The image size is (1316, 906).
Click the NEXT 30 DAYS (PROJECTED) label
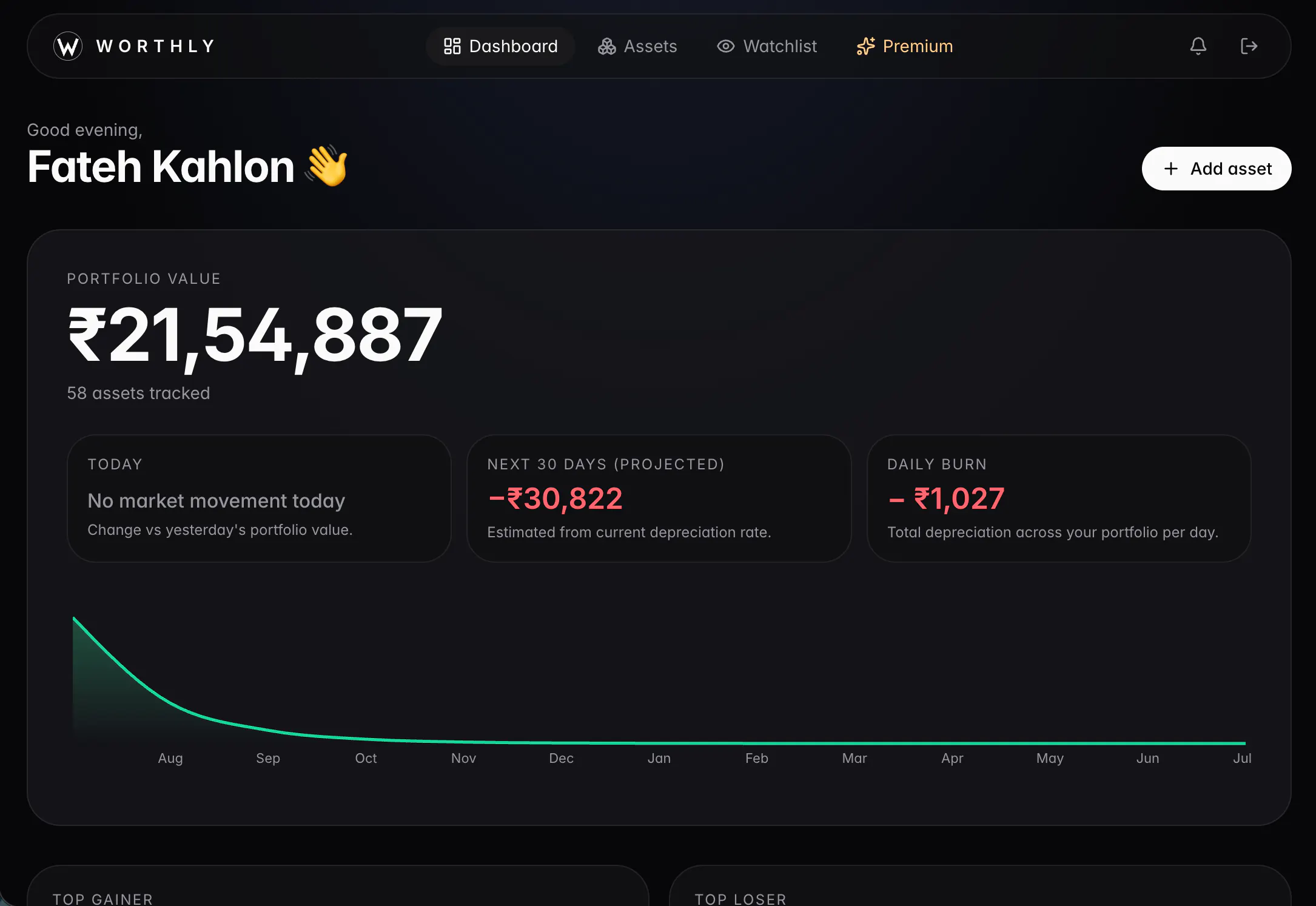point(606,464)
